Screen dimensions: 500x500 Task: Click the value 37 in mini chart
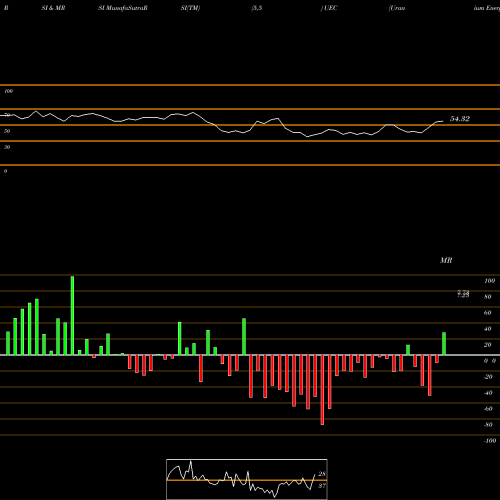[x=322, y=486]
